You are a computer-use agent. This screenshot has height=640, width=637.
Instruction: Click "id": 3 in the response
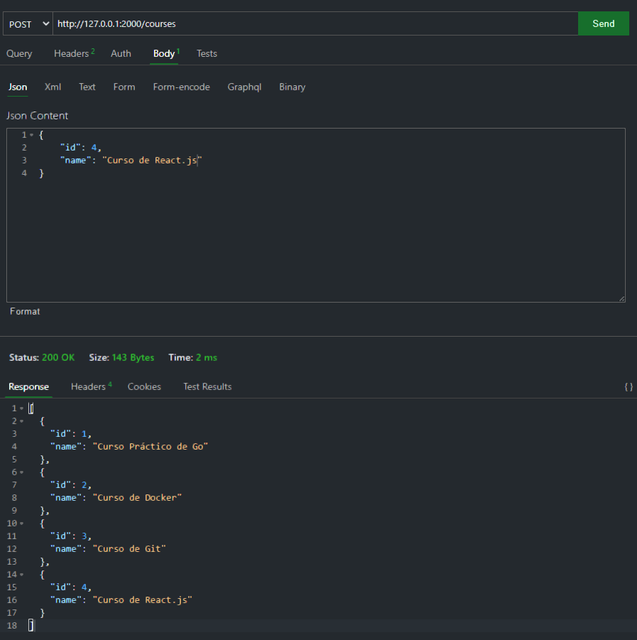[71, 536]
